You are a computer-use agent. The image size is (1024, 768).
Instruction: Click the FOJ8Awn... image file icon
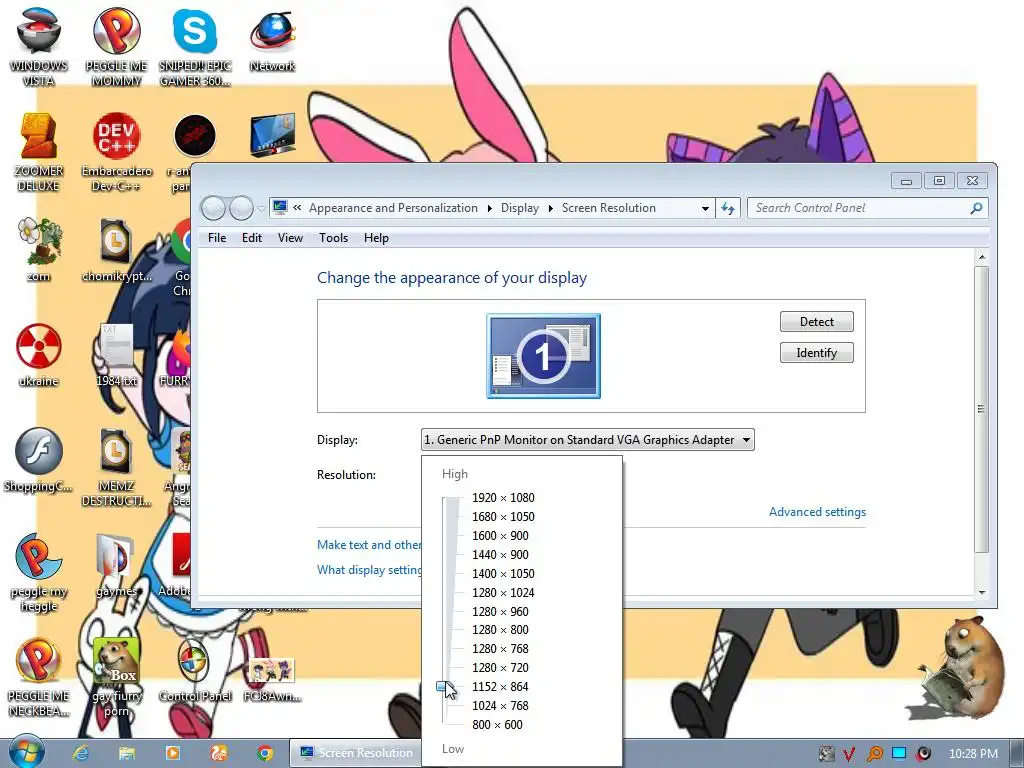[272, 679]
